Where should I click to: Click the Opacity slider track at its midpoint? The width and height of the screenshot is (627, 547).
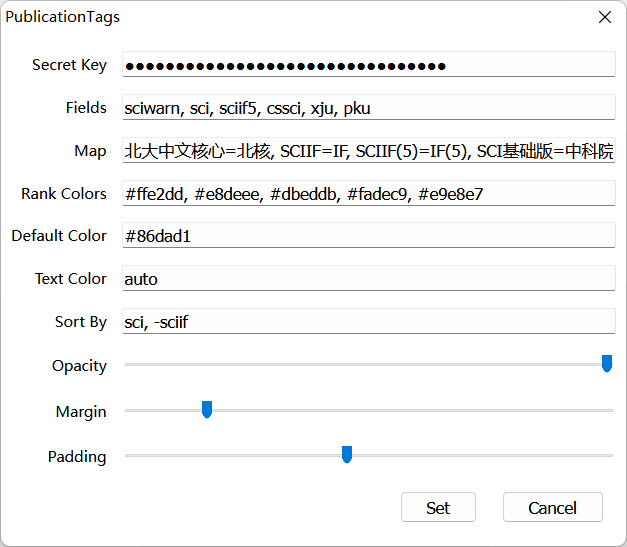pyautogui.click(x=368, y=365)
